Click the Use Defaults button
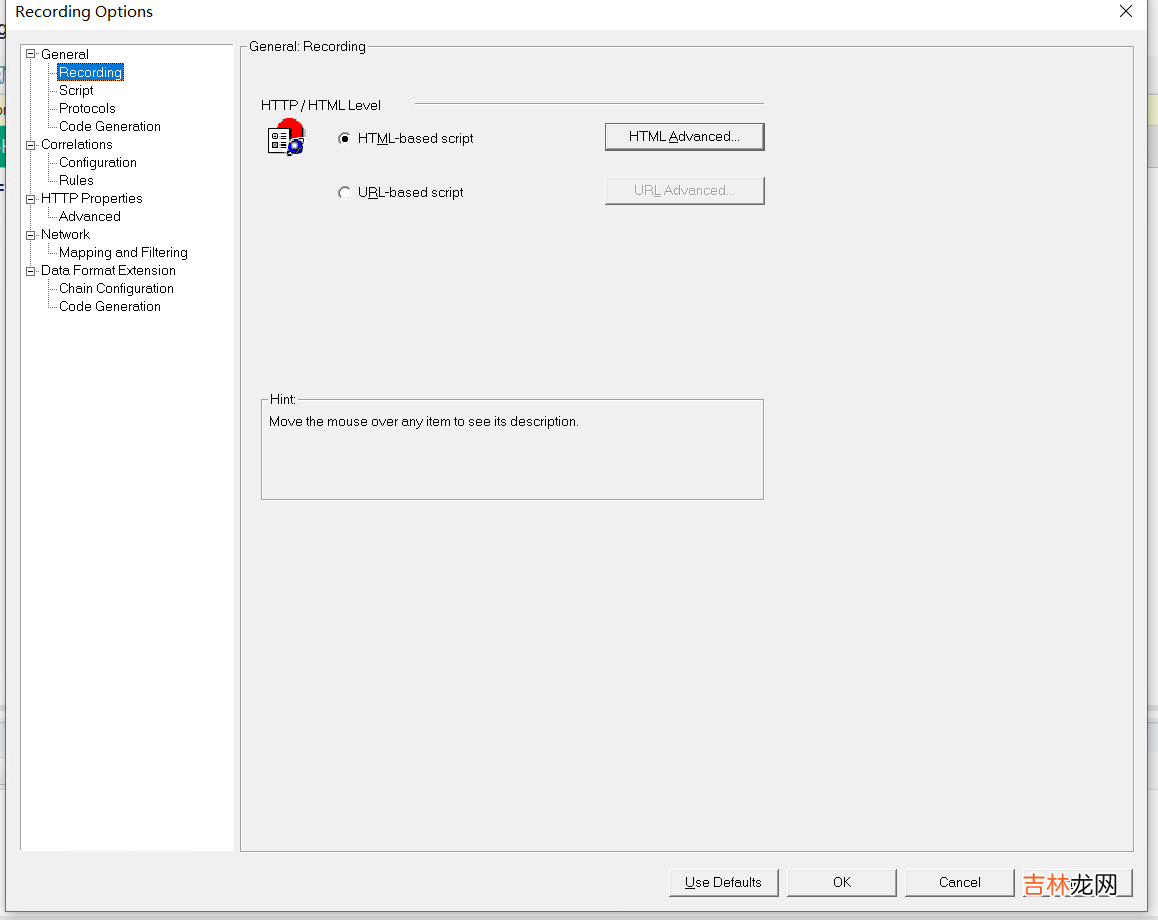Screen dimensions: 1158x920 pyautogui.click(x=723, y=882)
